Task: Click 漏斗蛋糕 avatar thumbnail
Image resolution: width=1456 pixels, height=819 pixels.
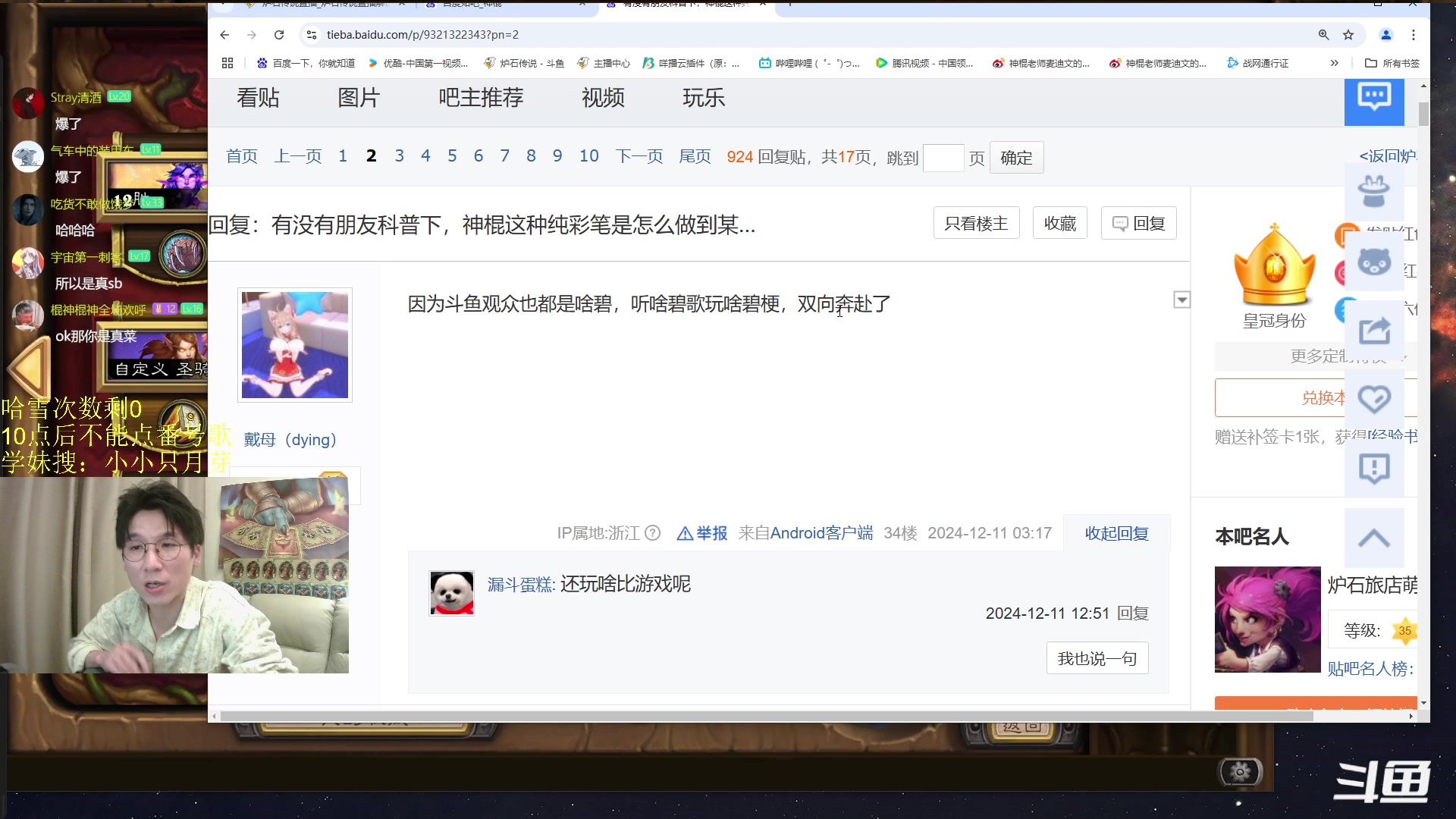Action: 452,593
